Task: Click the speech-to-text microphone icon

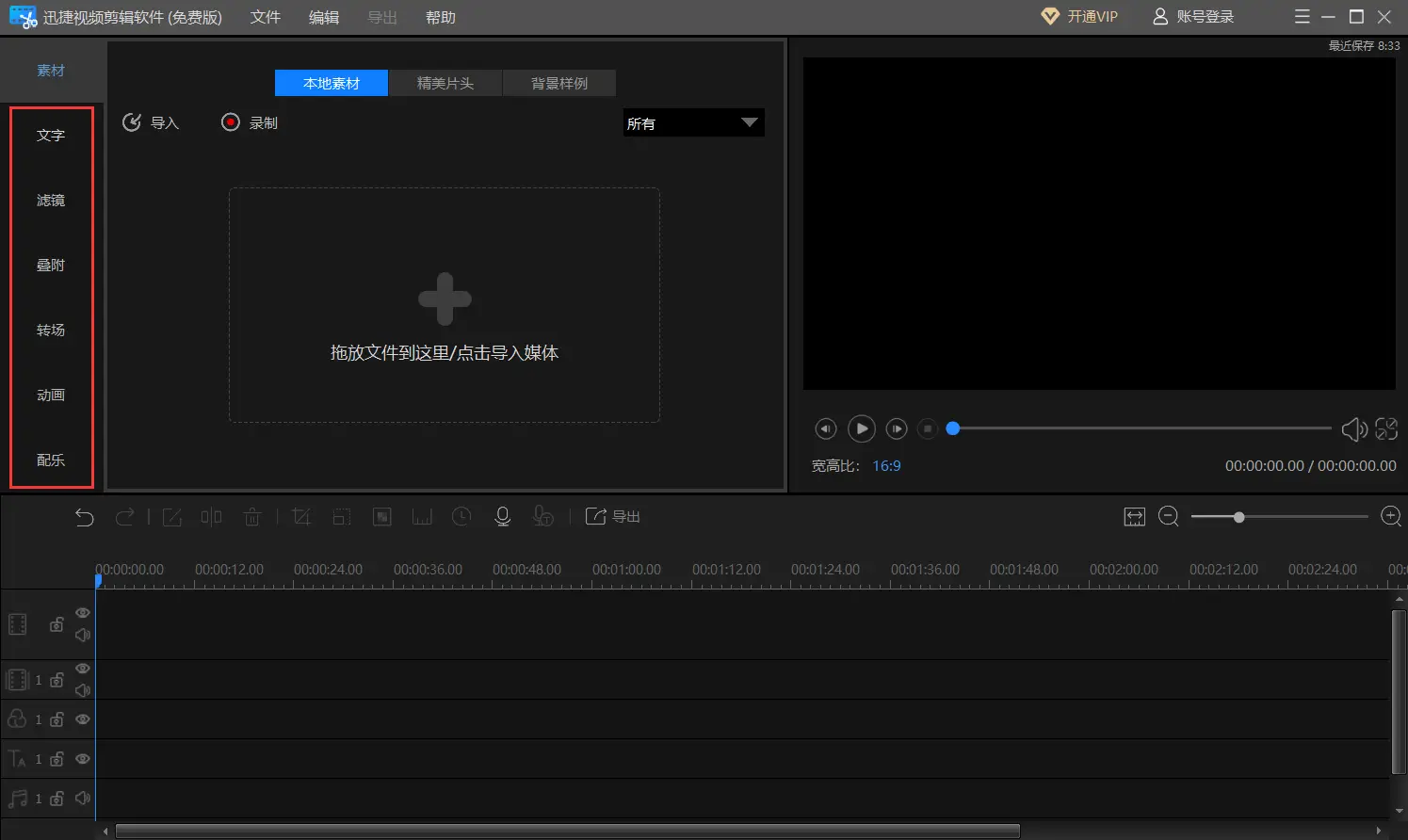Action: tap(543, 516)
